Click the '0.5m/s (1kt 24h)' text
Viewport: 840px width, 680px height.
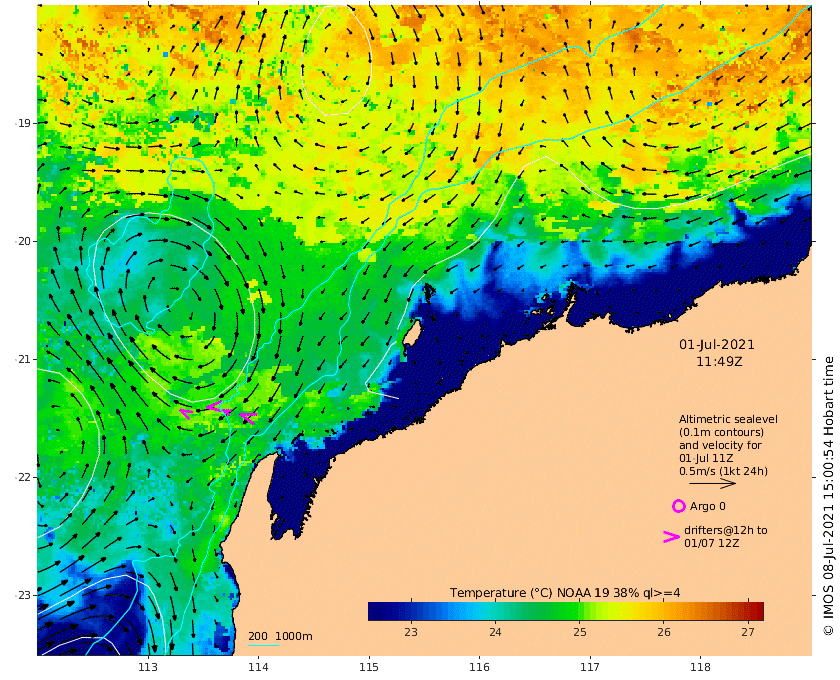coord(723,471)
